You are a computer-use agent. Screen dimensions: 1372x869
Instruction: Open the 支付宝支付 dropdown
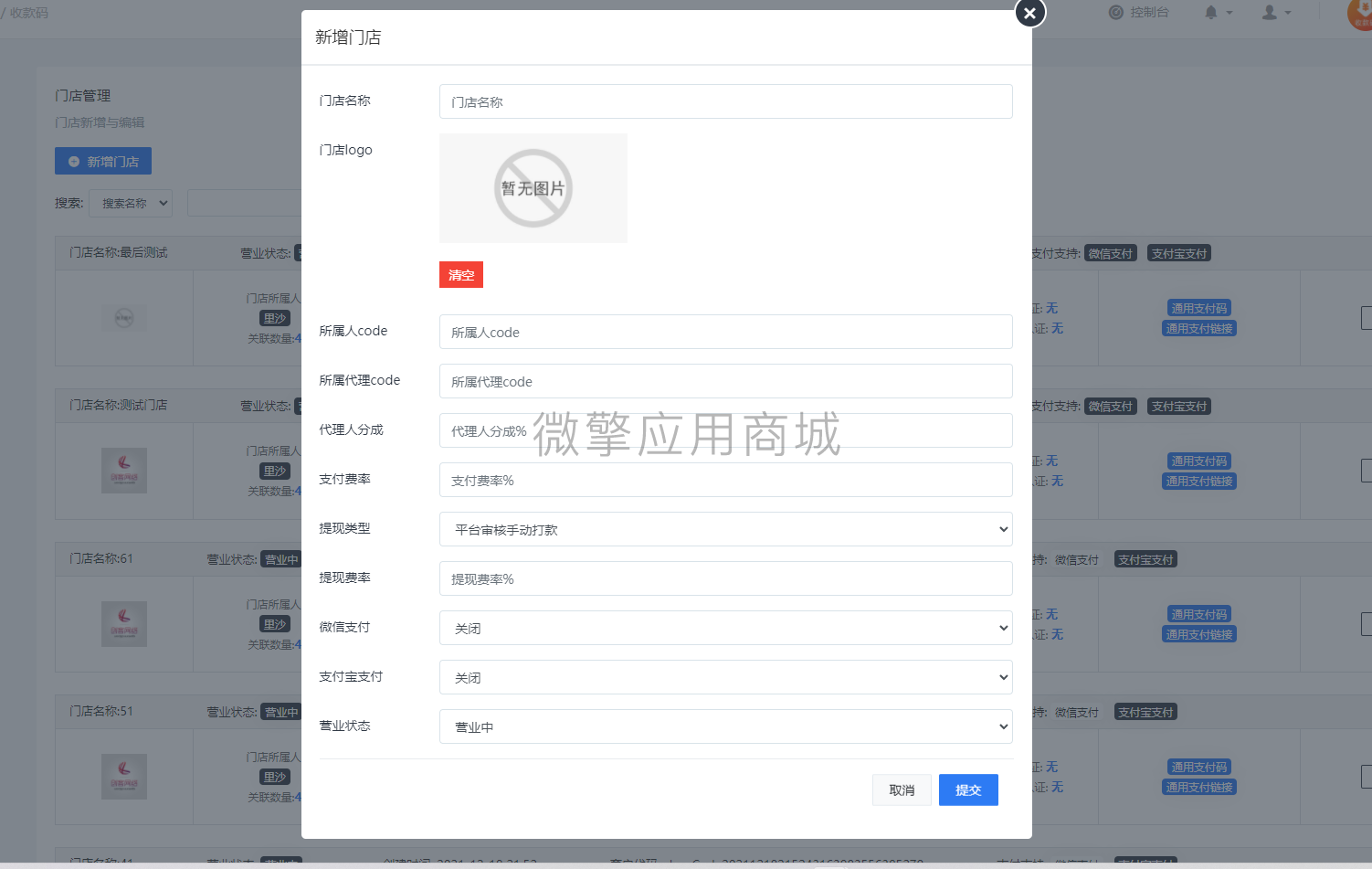click(725, 677)
